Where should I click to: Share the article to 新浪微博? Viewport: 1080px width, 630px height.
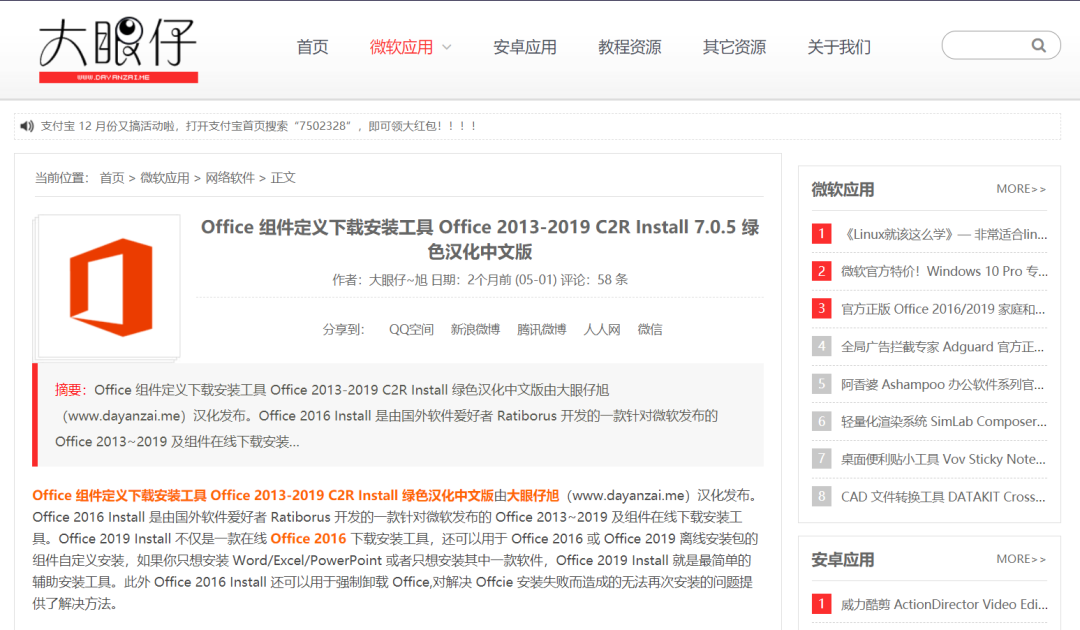[475, 329]
